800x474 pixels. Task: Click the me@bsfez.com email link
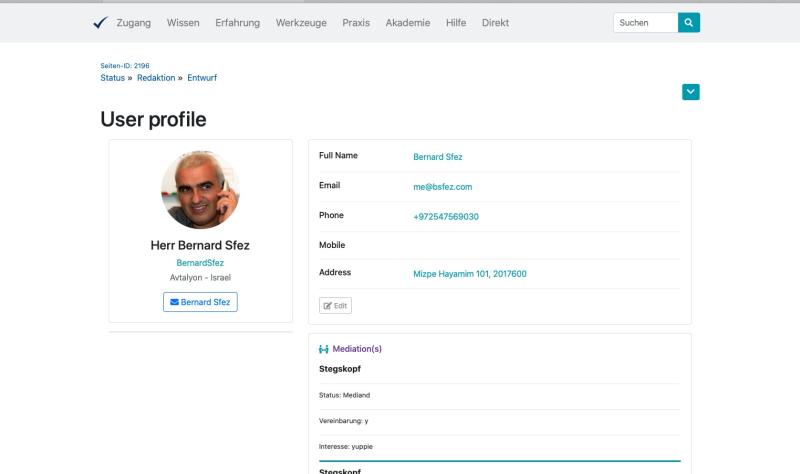click(442, 187)
